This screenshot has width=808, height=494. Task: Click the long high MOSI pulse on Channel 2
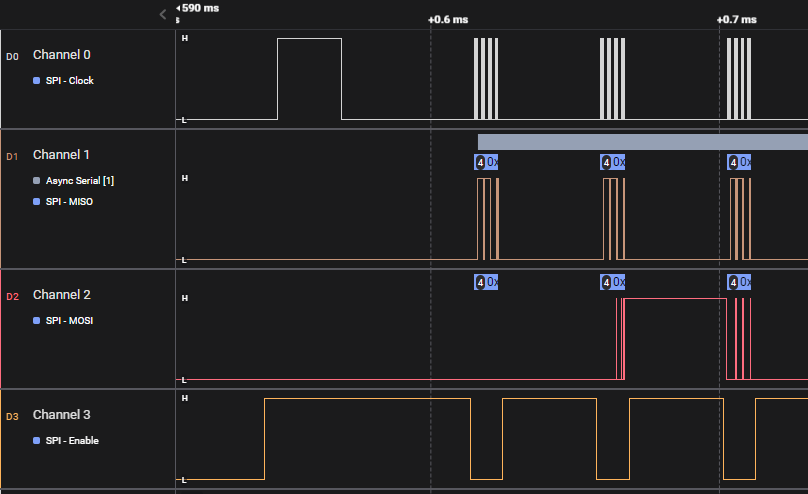[x=675, y=338]
